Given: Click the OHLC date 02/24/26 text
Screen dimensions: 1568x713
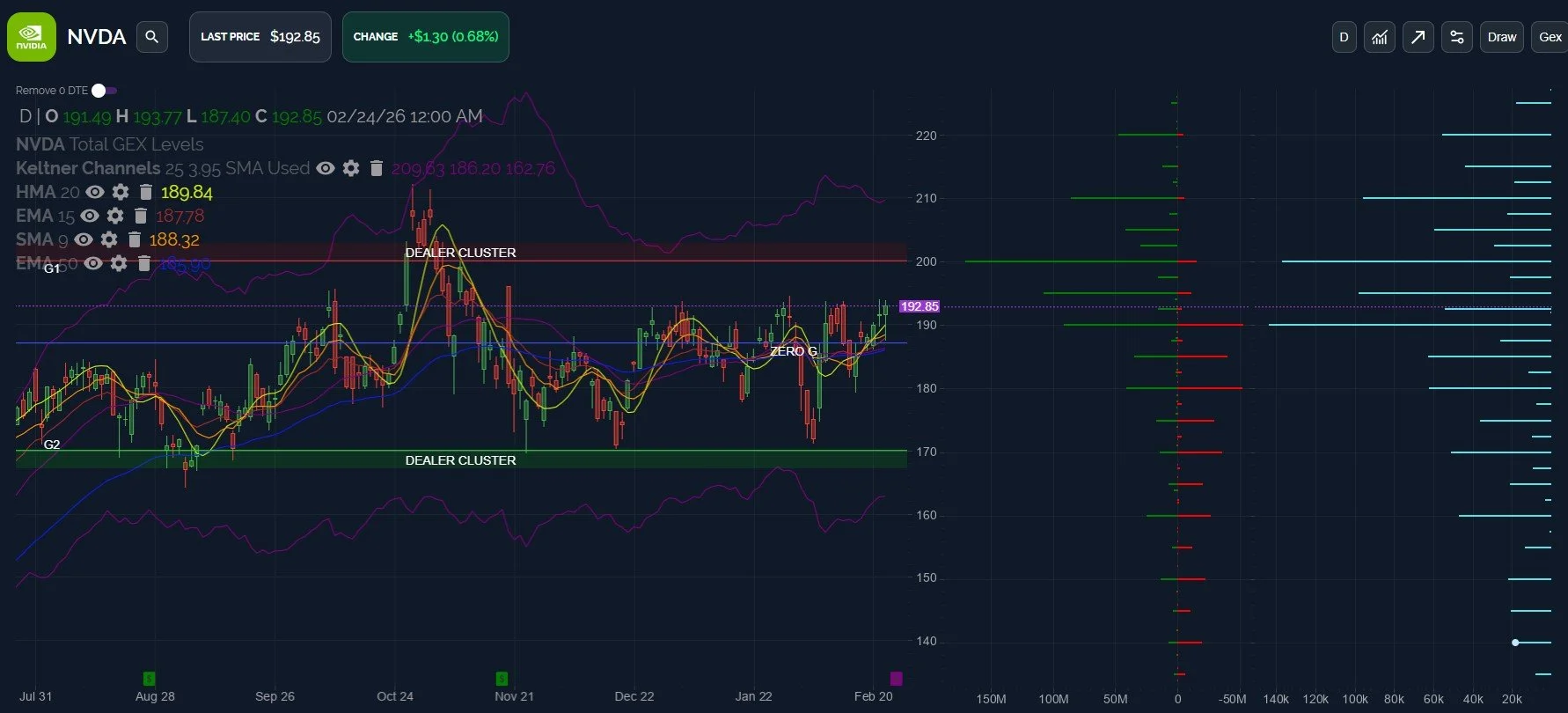Looking at the screenshot, I should click(x=405, y=116).
